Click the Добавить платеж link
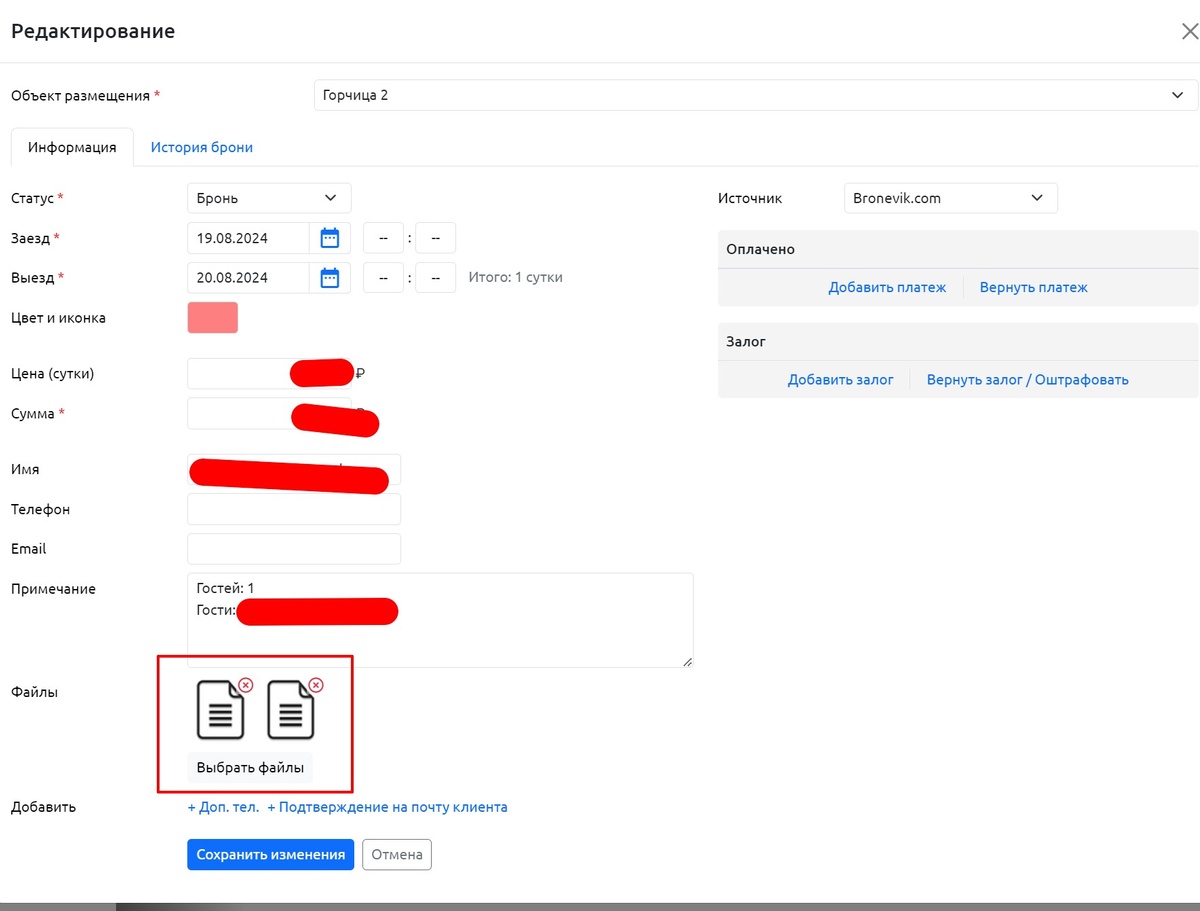 click(887, 287)
